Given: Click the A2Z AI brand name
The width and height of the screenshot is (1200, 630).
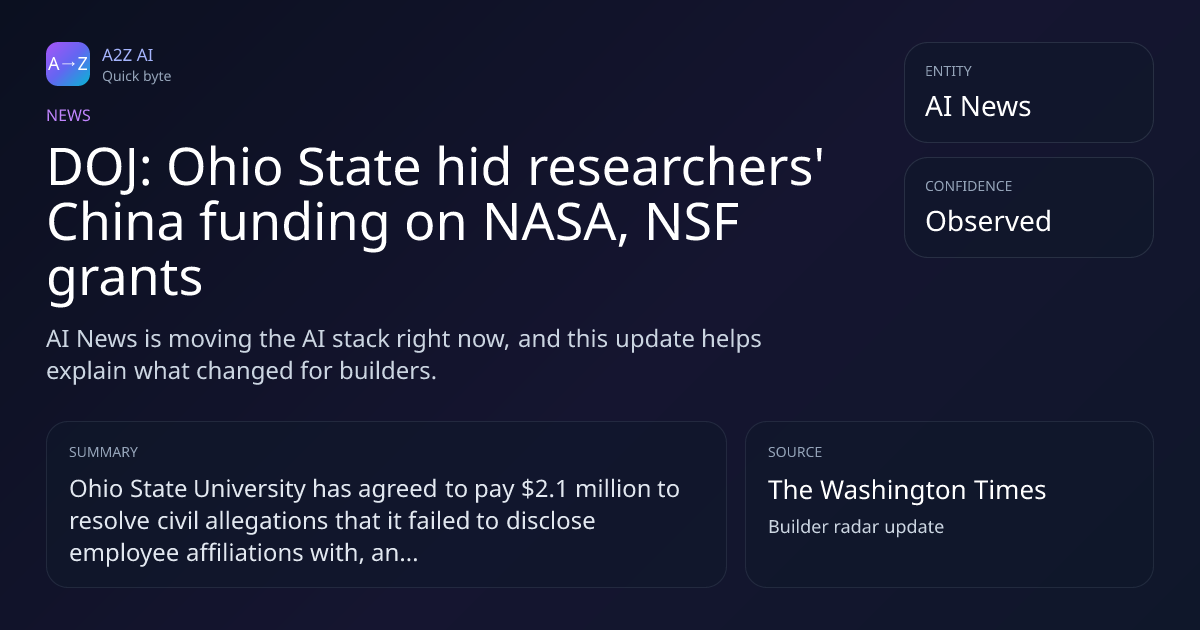Looking at the screenshot, I should 127,55.
